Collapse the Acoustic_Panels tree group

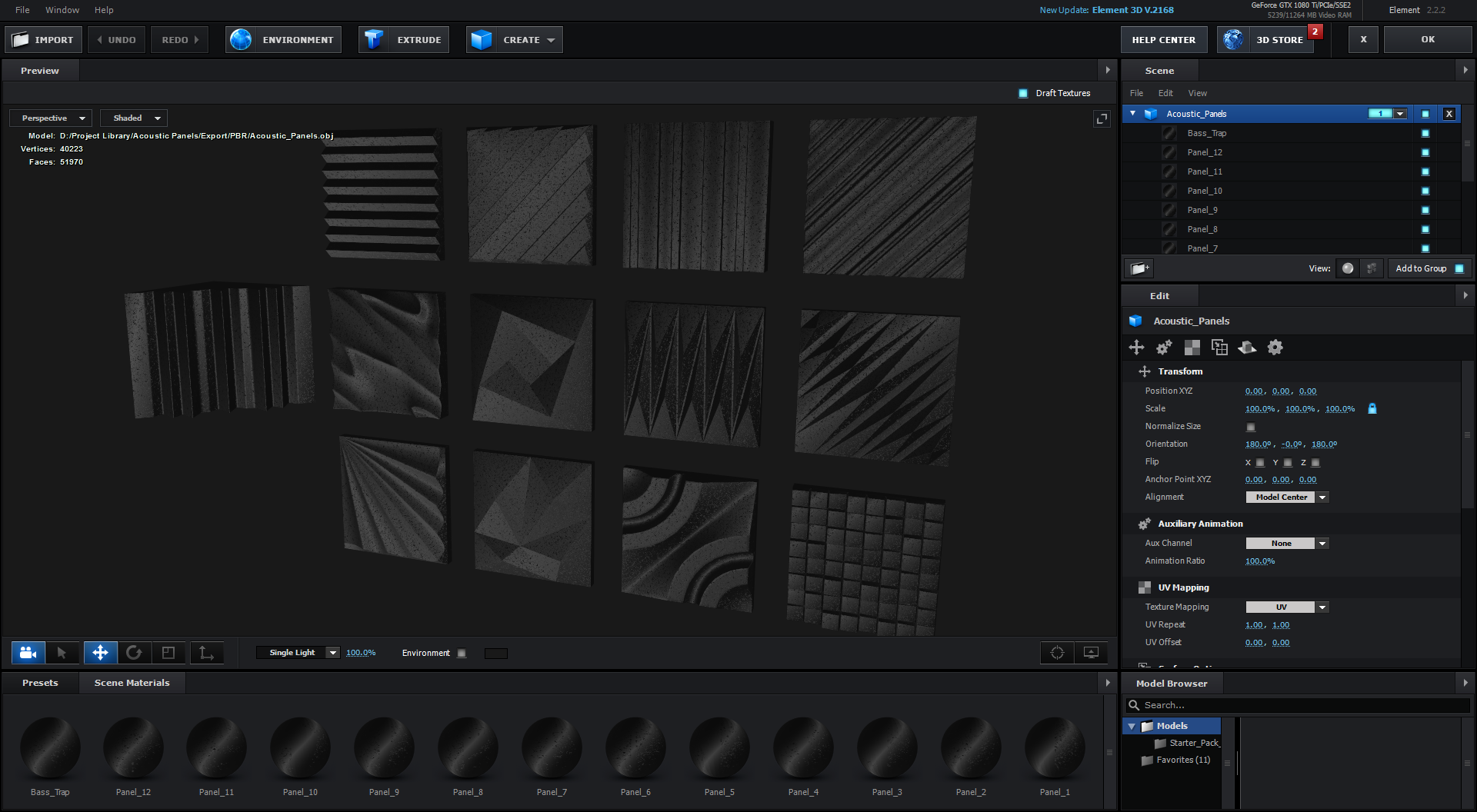pyautogui.click(x=1132, y=114)
